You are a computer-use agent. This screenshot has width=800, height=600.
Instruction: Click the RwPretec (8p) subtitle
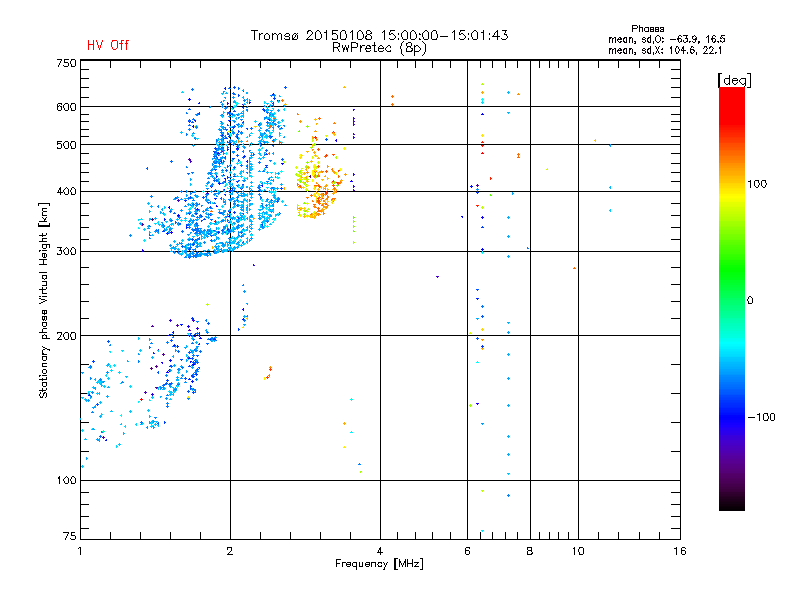379,48
